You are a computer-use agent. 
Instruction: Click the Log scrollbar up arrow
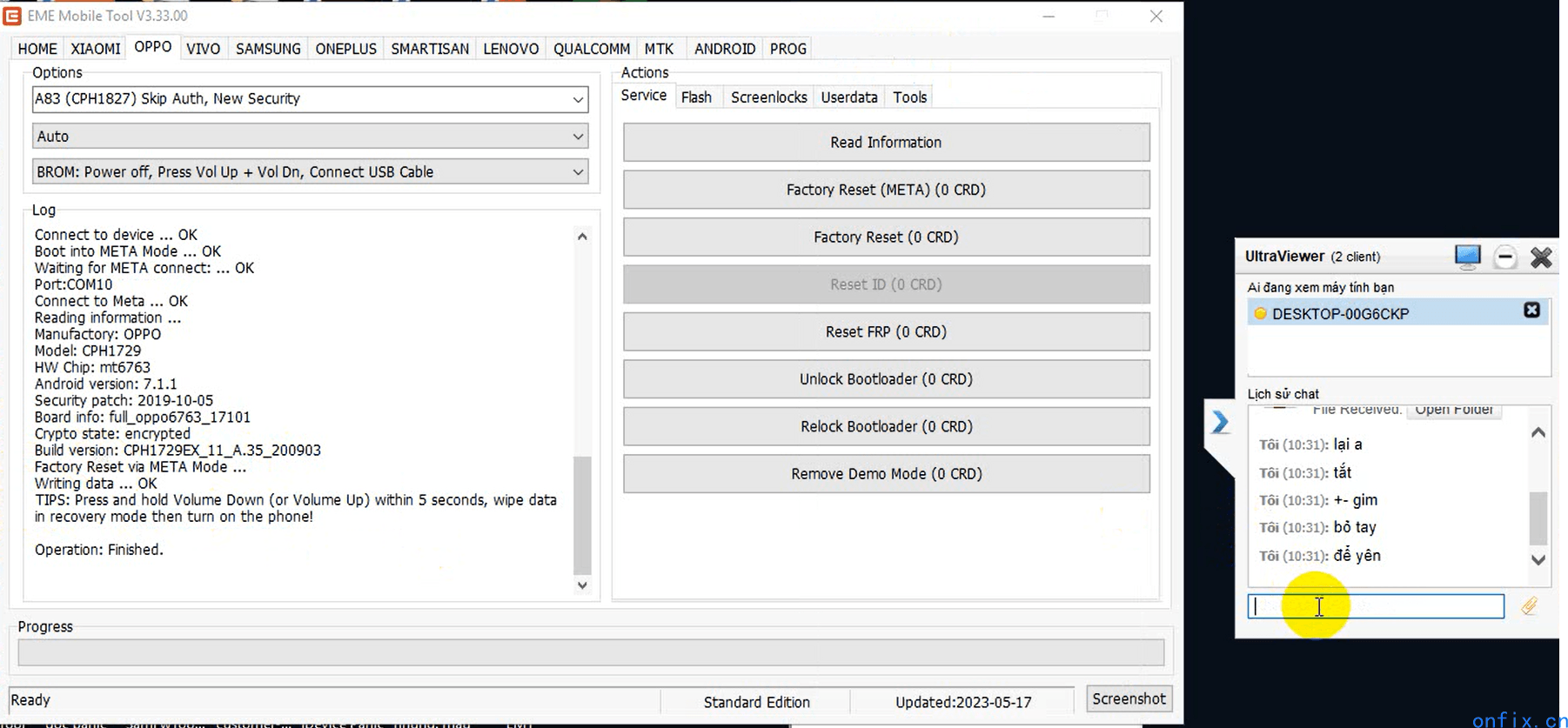coord(582,237)
